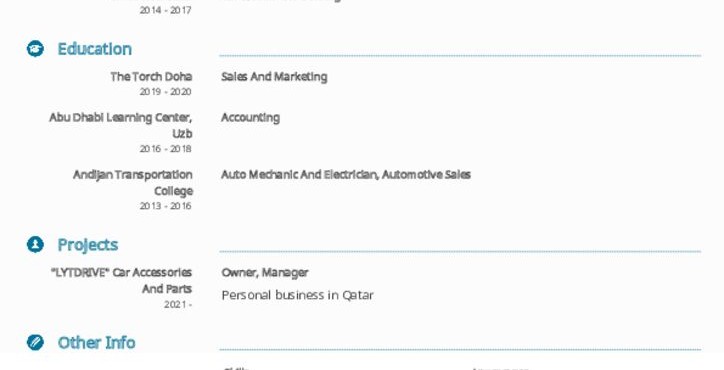Image resolution: width=724 pixels, height=370 pixels.
Task: Click Abu Dhabi Learning Center entry
Action: pos(121,125)
